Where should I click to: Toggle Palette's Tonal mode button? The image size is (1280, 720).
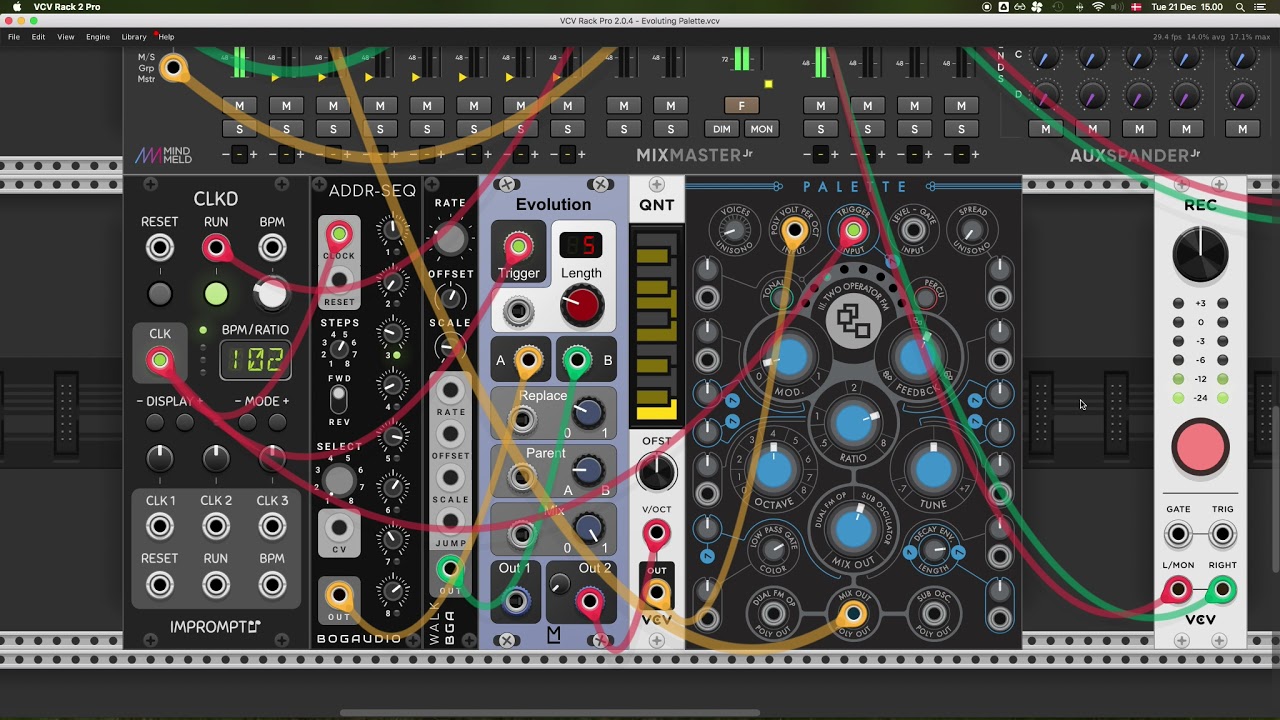click(x=780, y=297)
